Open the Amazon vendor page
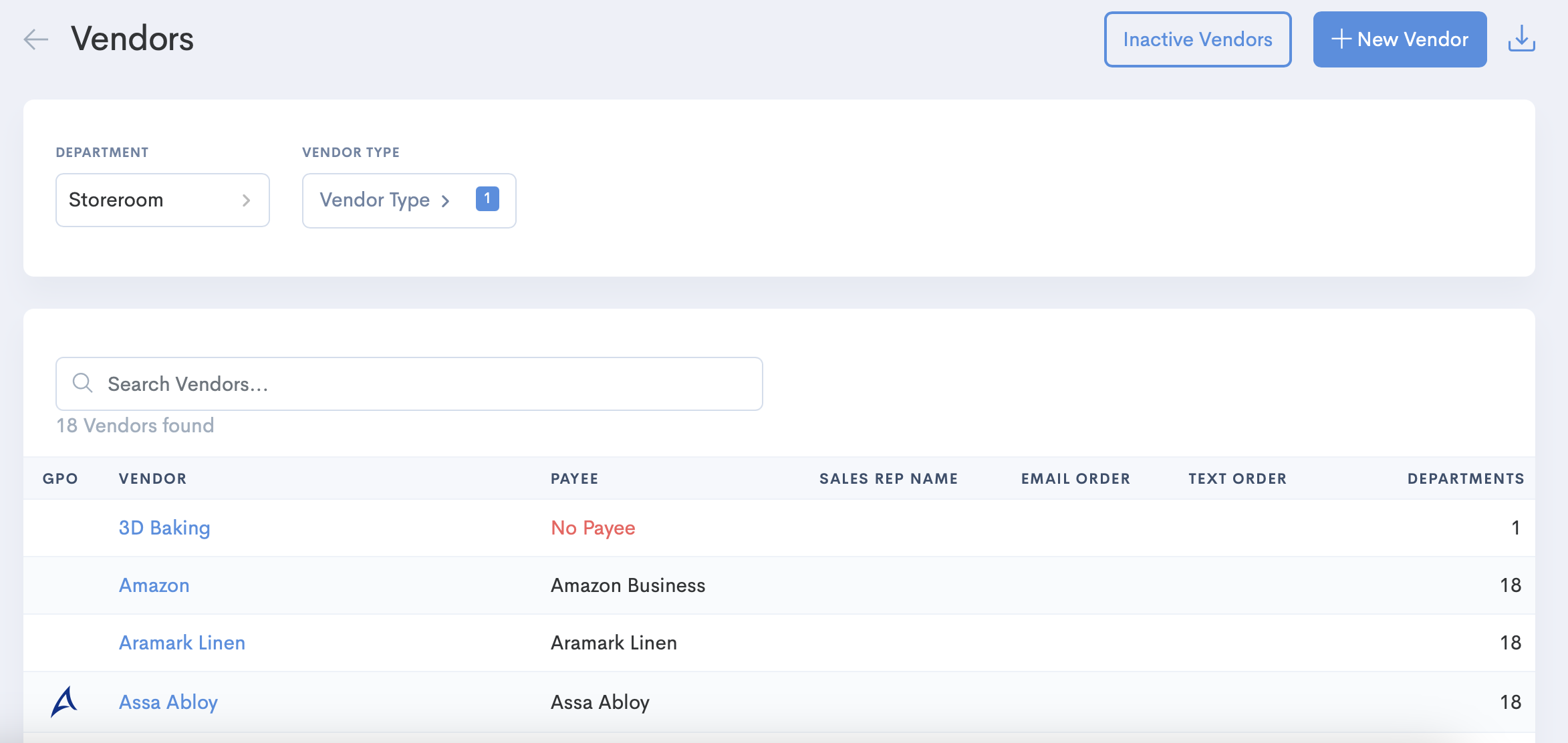 154,585
